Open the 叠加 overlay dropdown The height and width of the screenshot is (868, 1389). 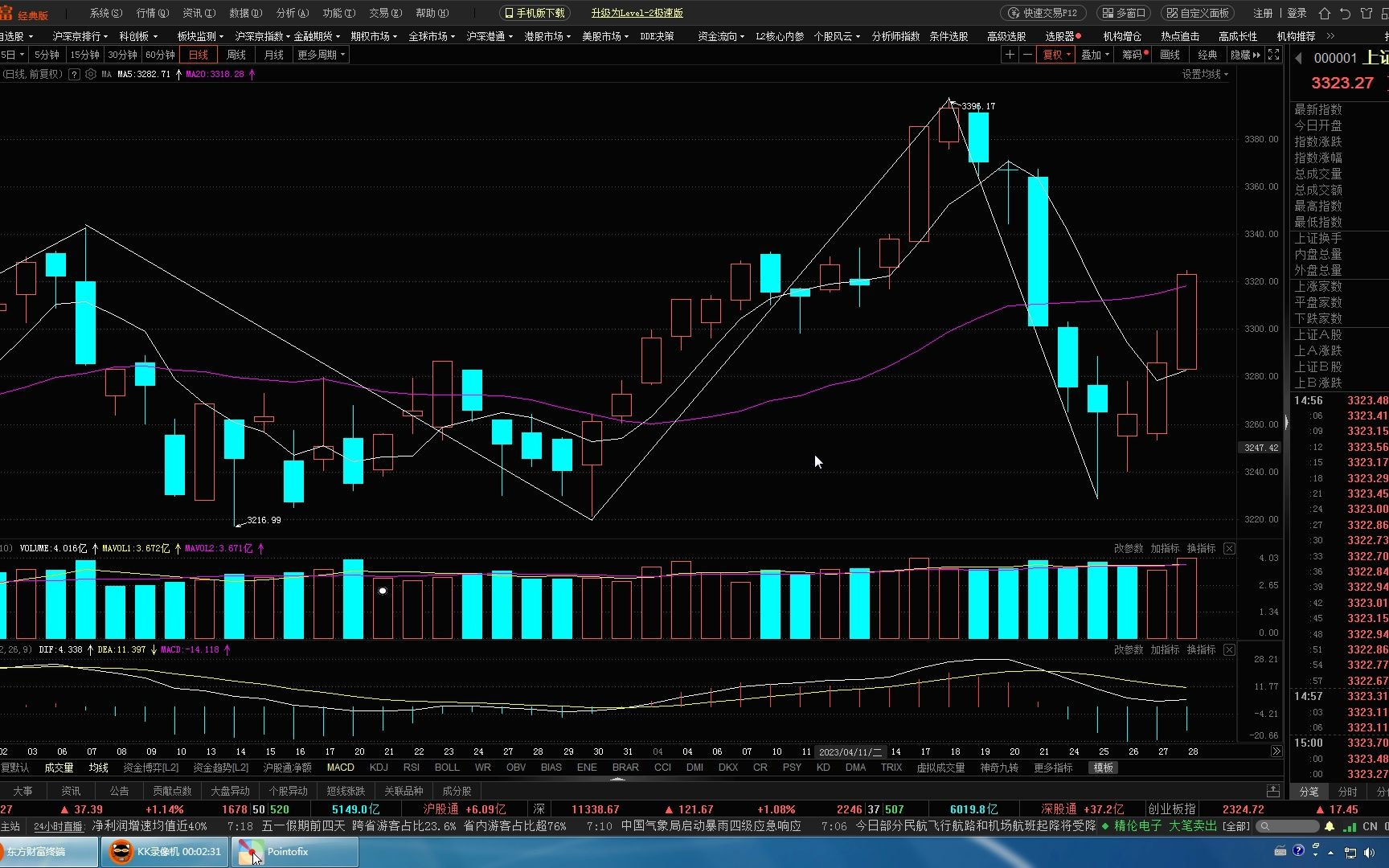pos(1095,55)
